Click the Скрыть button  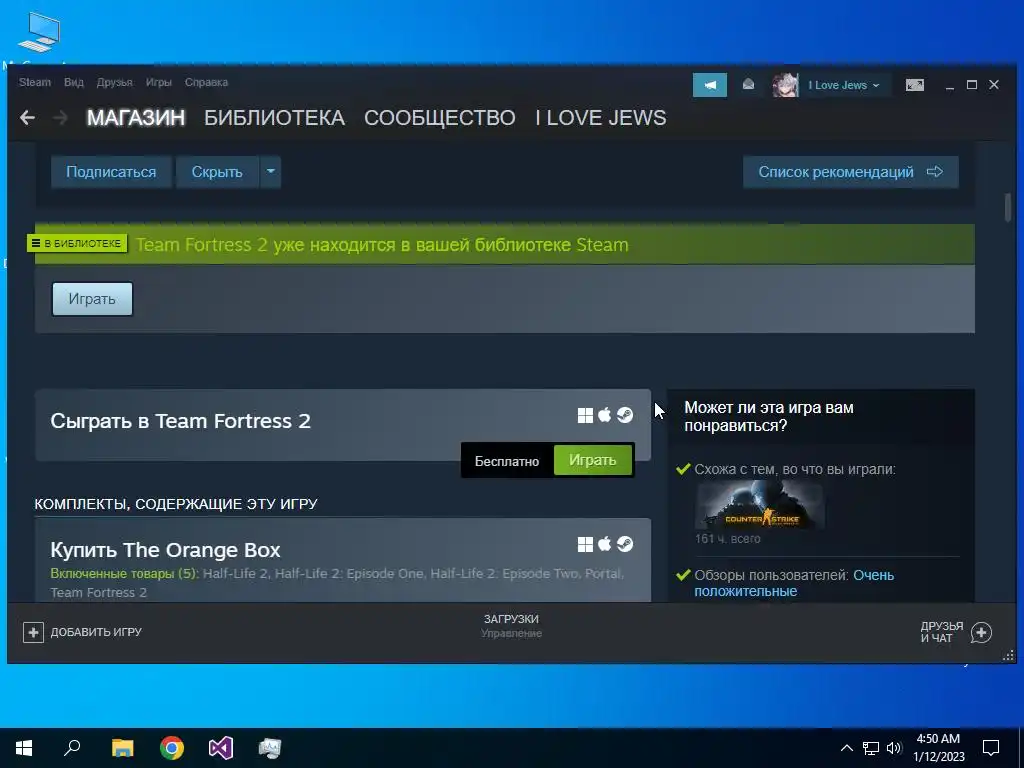(217, 172)
